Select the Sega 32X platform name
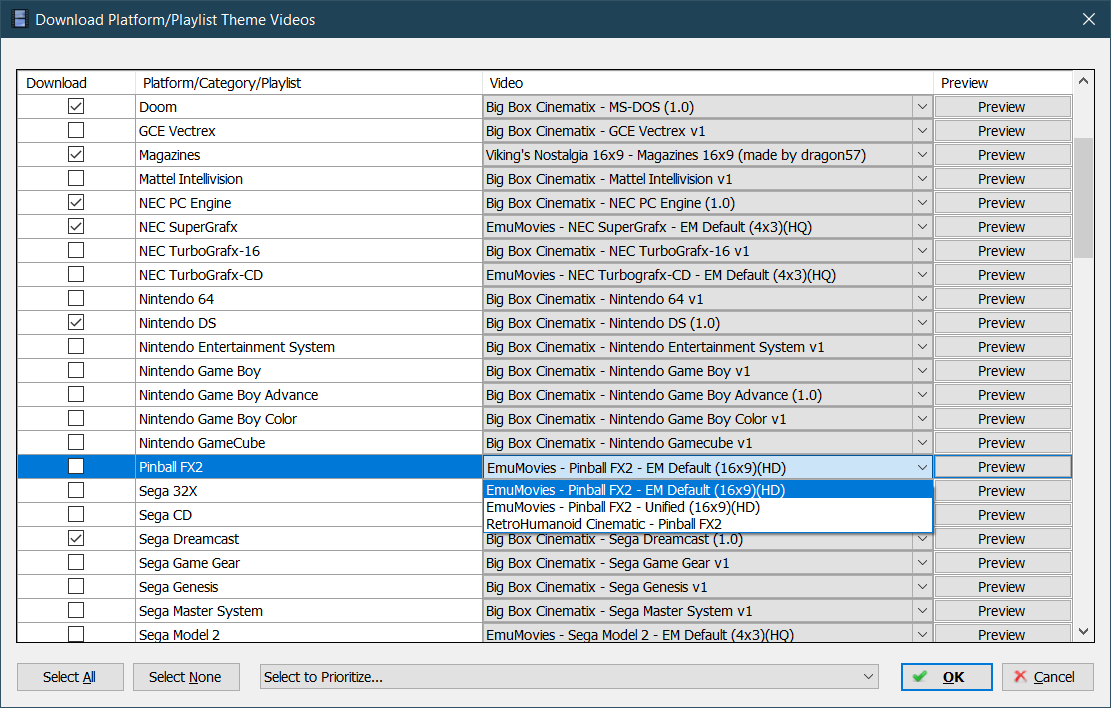The width and height of the screenshot is (1111, 708). 168,491
